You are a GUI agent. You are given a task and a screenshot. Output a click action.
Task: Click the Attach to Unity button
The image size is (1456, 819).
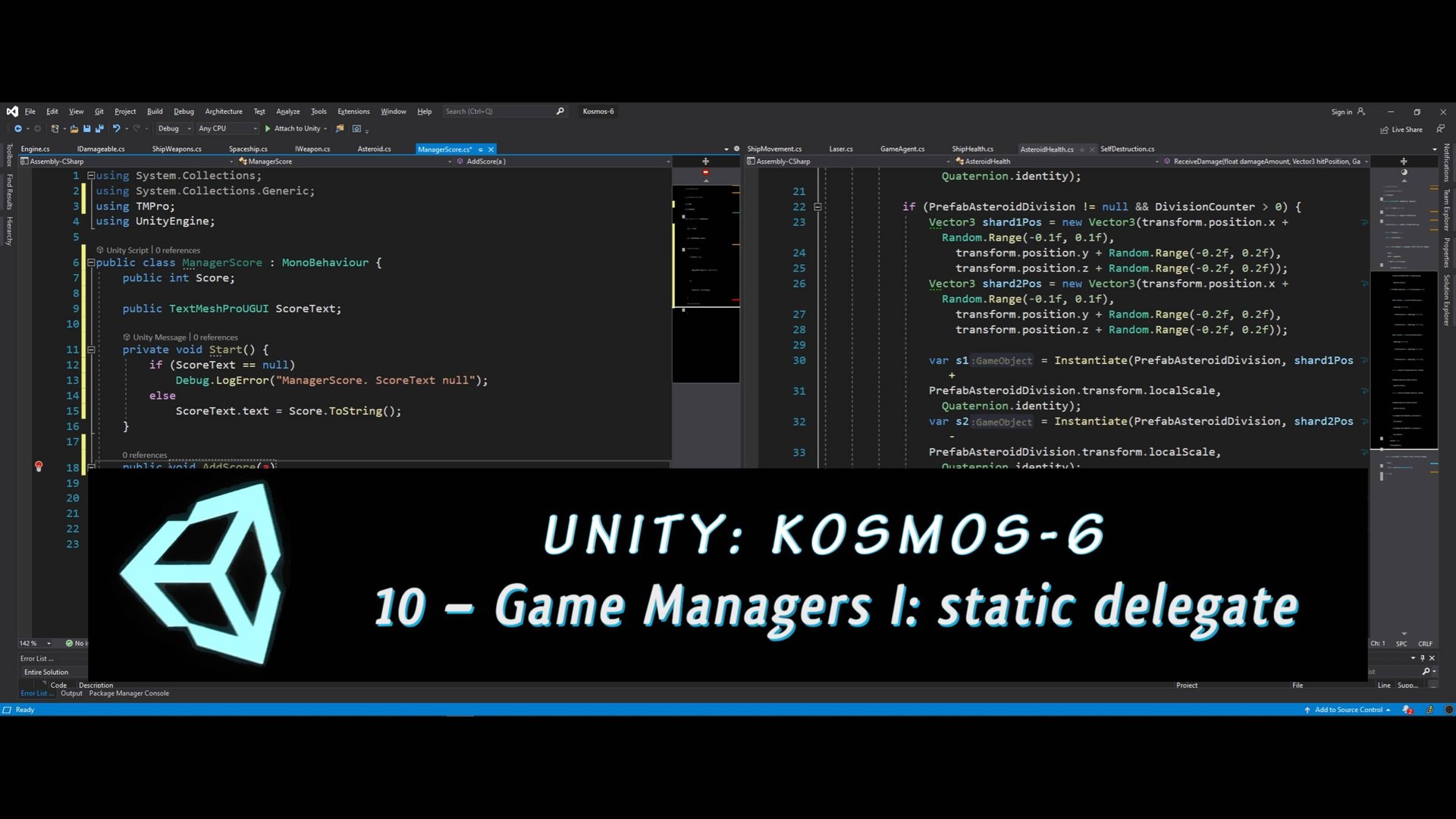point(297,128)
